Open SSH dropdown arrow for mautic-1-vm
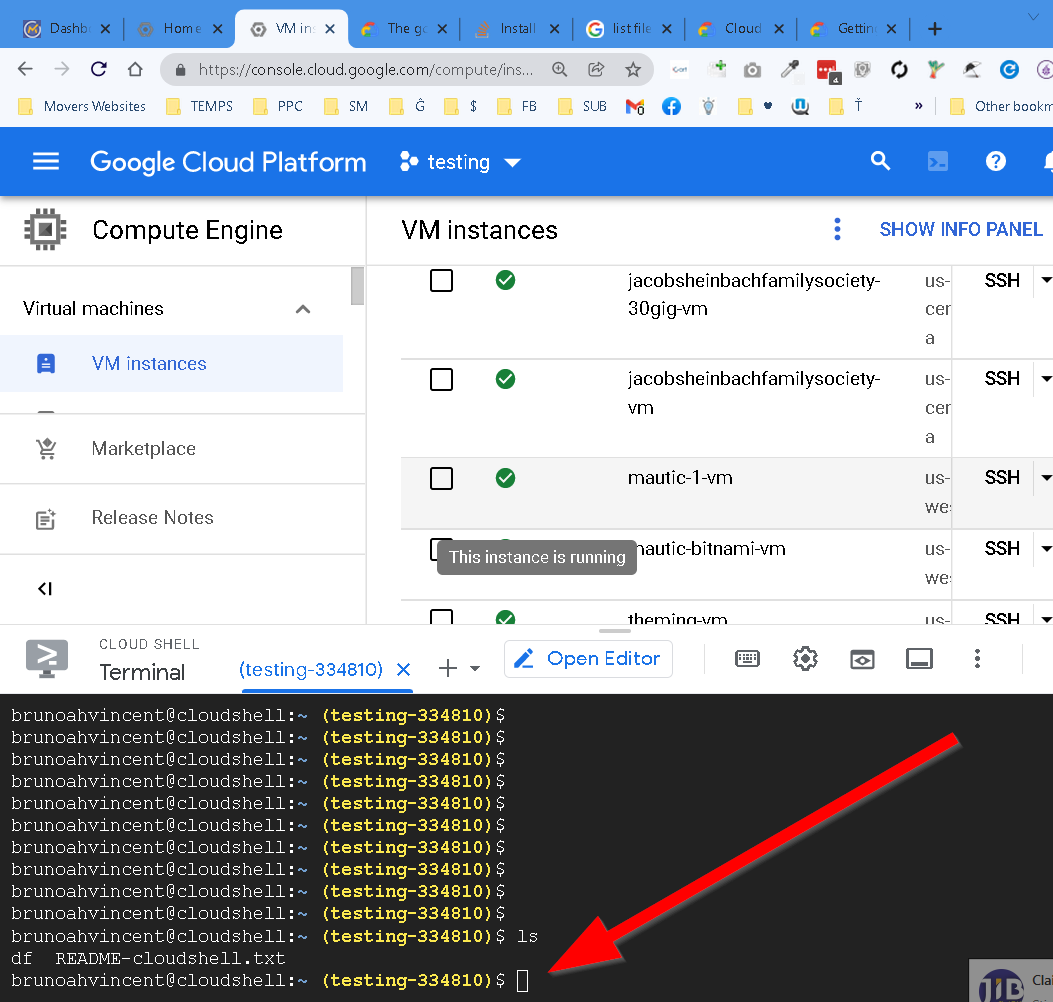Viewport: 1053px width, 1002px height. [1045, 477]
